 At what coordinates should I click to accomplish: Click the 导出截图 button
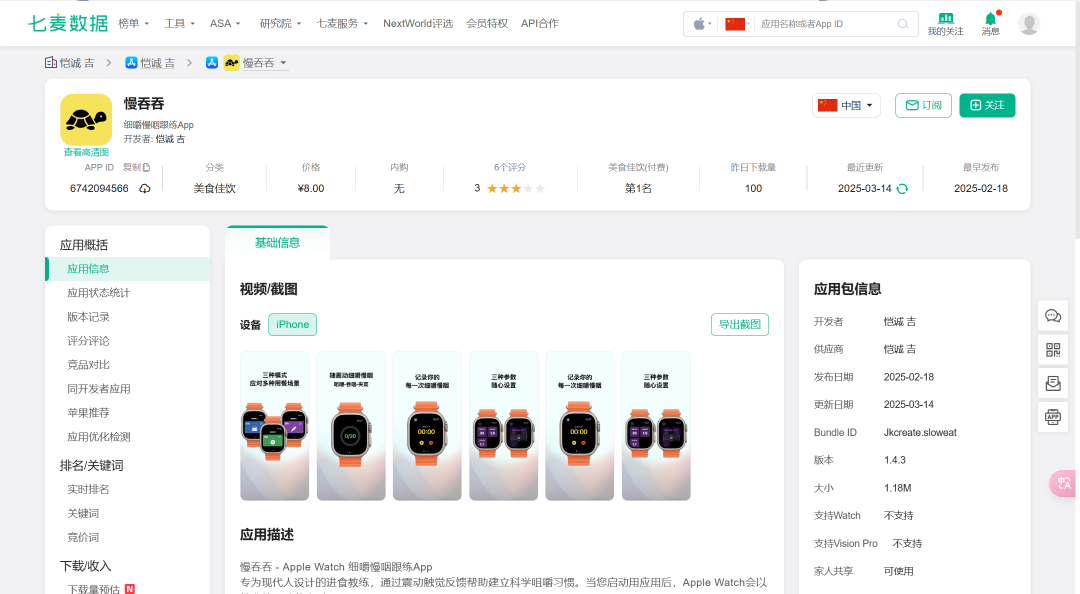click(x=740, y=325)
